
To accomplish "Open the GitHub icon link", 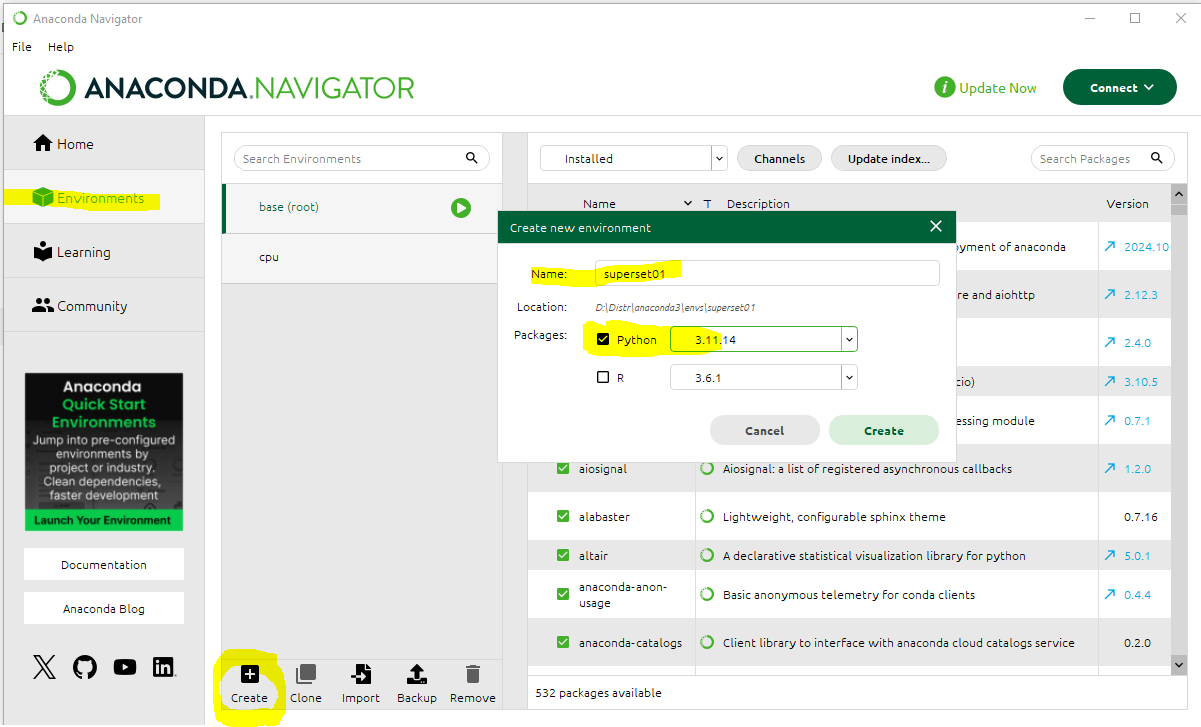I will point(85,667).
